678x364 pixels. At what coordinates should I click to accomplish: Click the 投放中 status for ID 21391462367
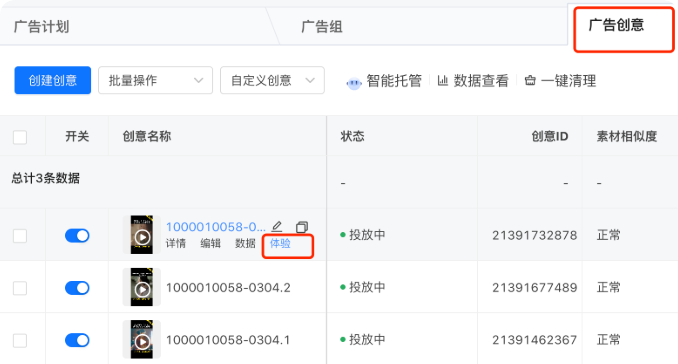tap(367, 339)
